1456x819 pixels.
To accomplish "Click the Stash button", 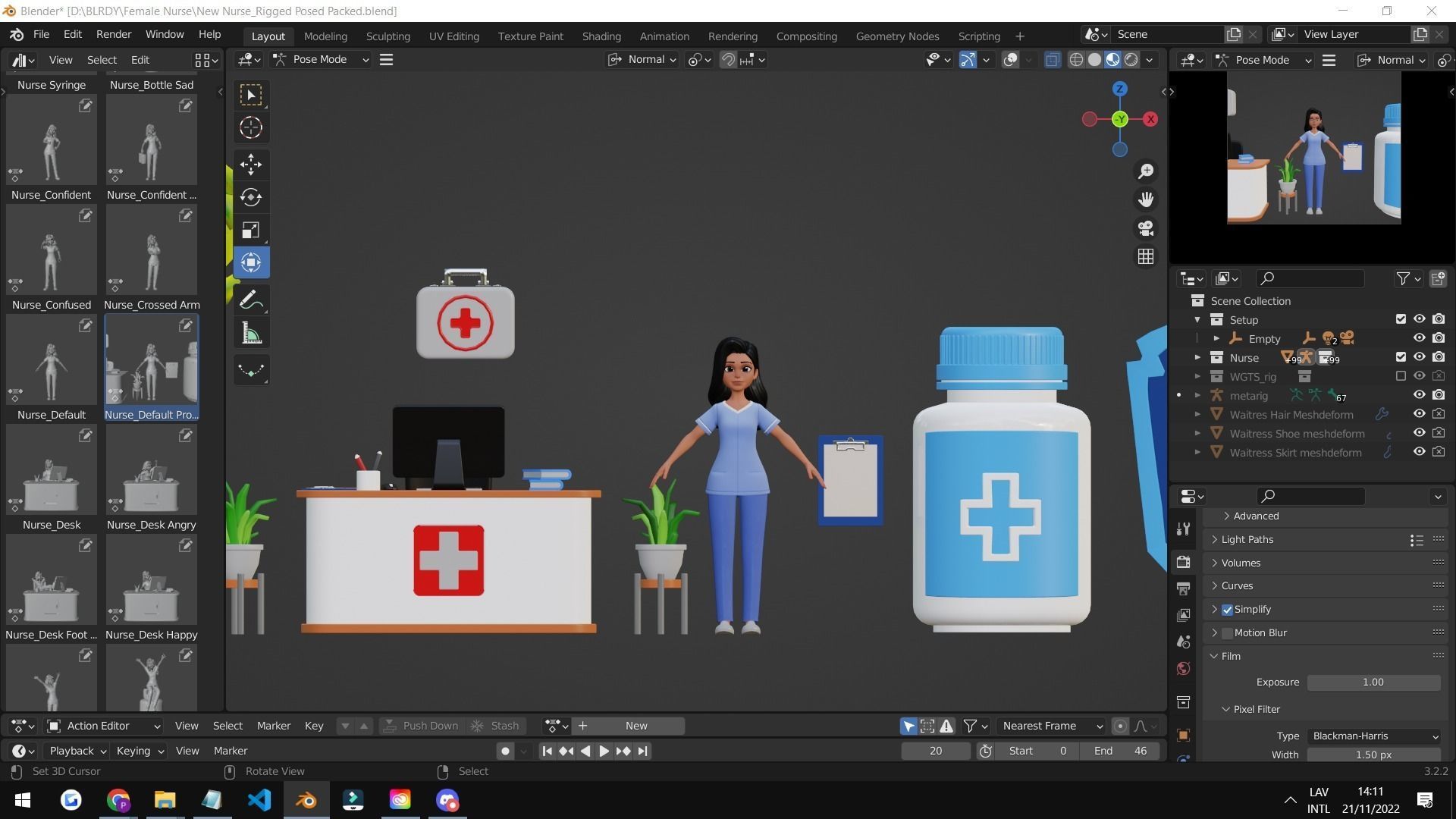I will (494, 726).
